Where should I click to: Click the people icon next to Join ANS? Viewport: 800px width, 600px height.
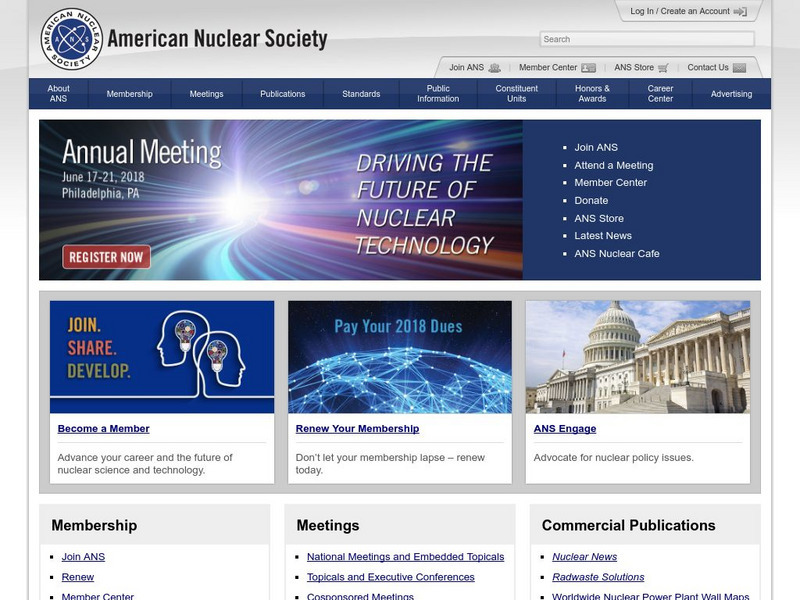494,68
